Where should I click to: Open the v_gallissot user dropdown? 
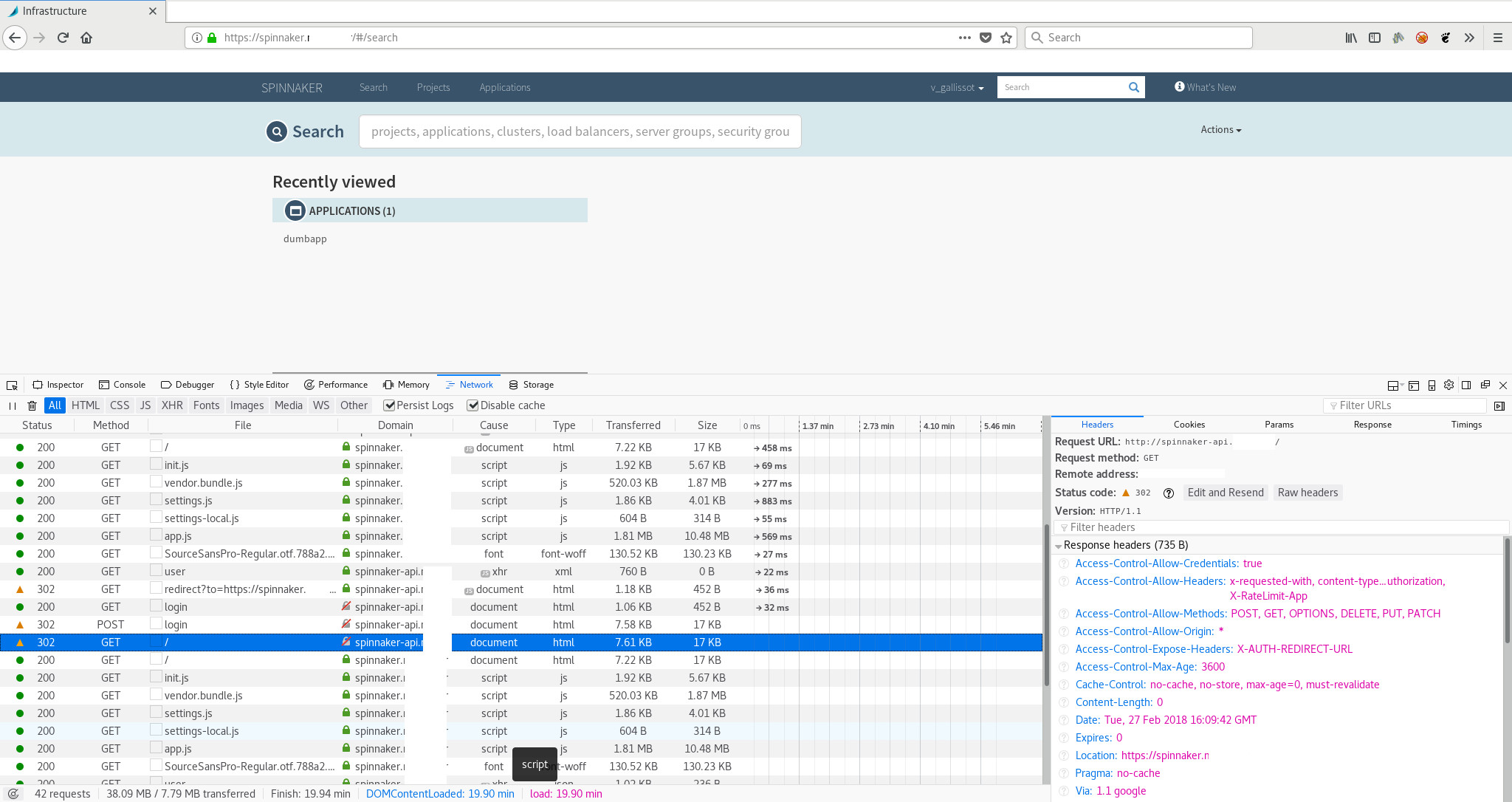pyautogui.click(x=957, y=87)
